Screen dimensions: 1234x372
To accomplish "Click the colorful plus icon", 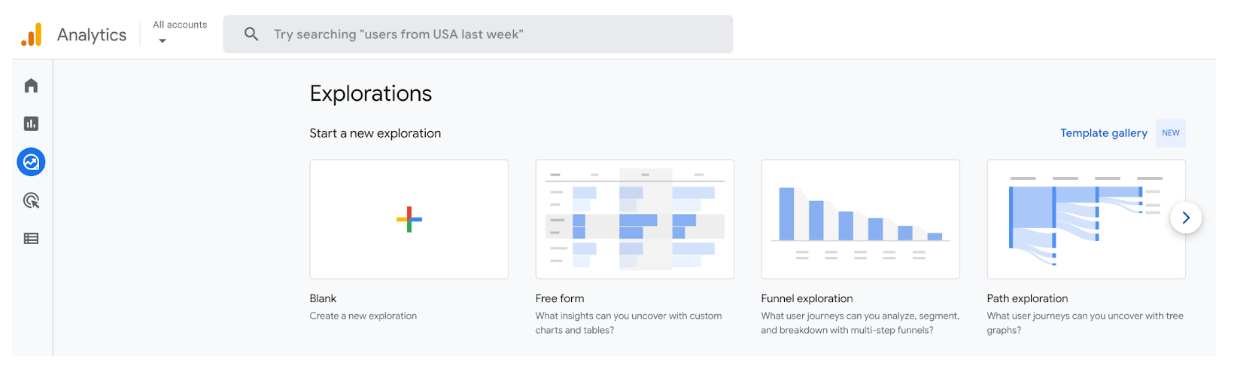I will click(x=409, y=219).
